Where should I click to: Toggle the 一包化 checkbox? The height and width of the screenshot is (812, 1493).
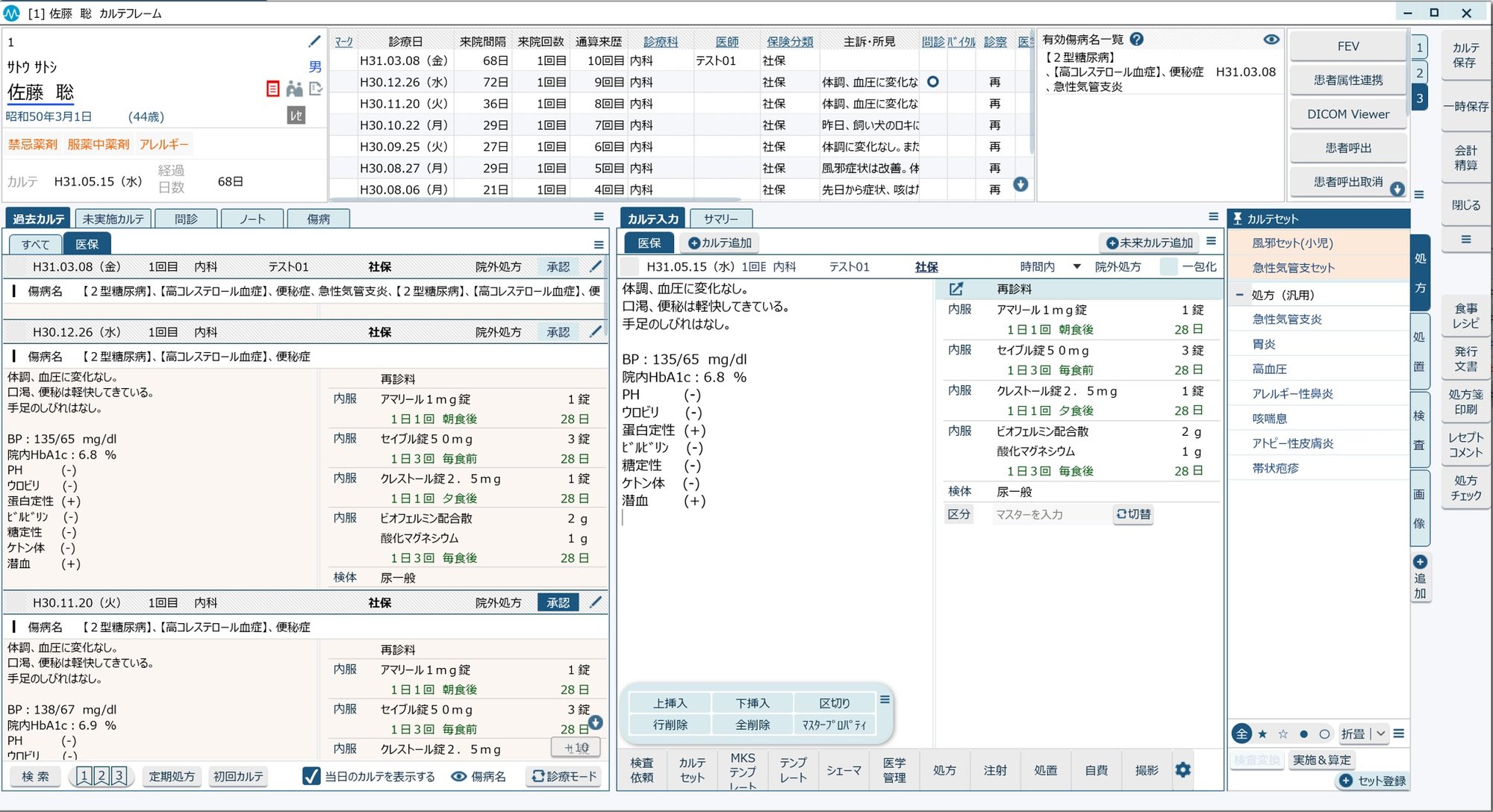[x=1169, y=266]
